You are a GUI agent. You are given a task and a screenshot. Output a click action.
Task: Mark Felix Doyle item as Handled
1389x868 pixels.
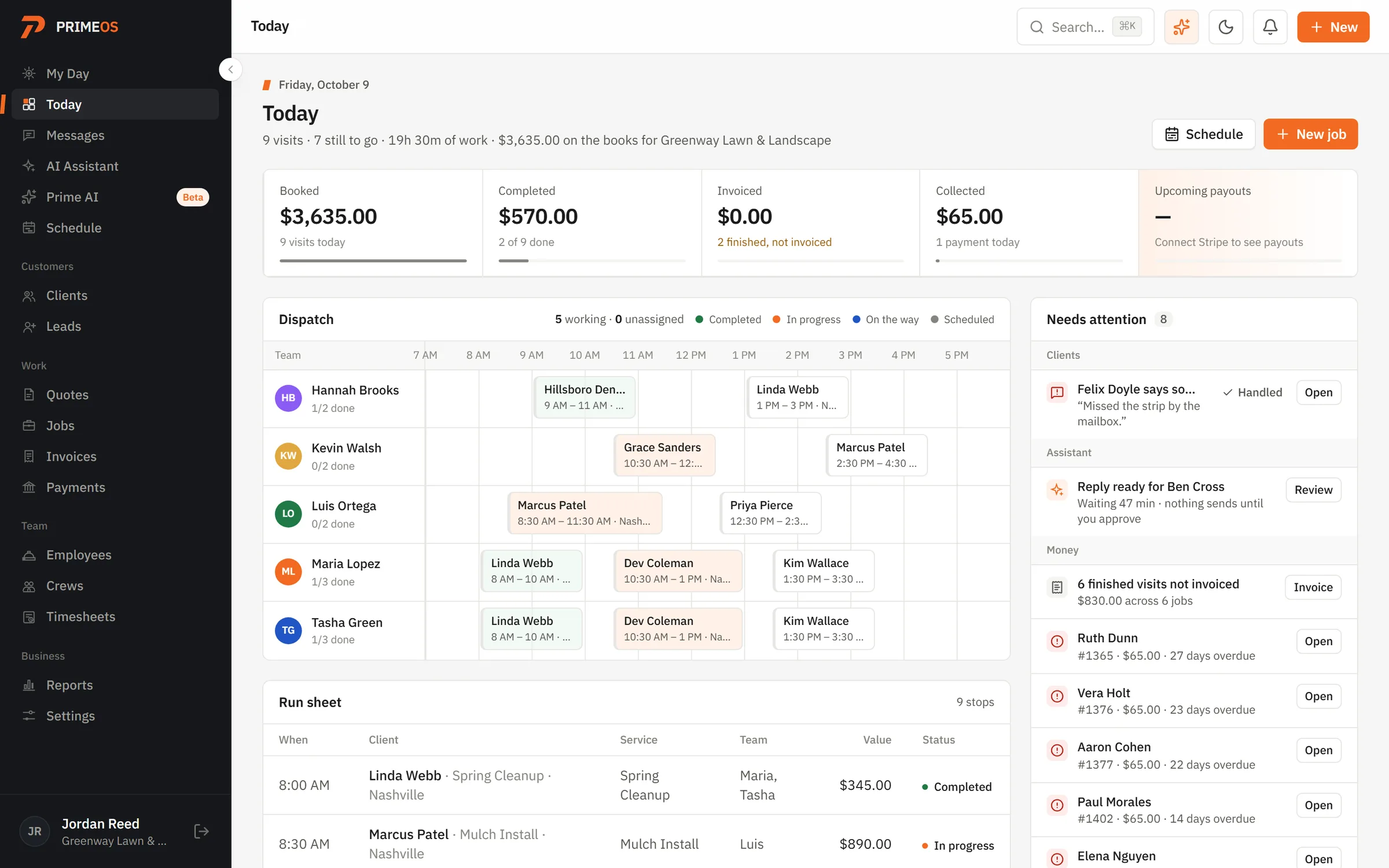(1252, 392)
